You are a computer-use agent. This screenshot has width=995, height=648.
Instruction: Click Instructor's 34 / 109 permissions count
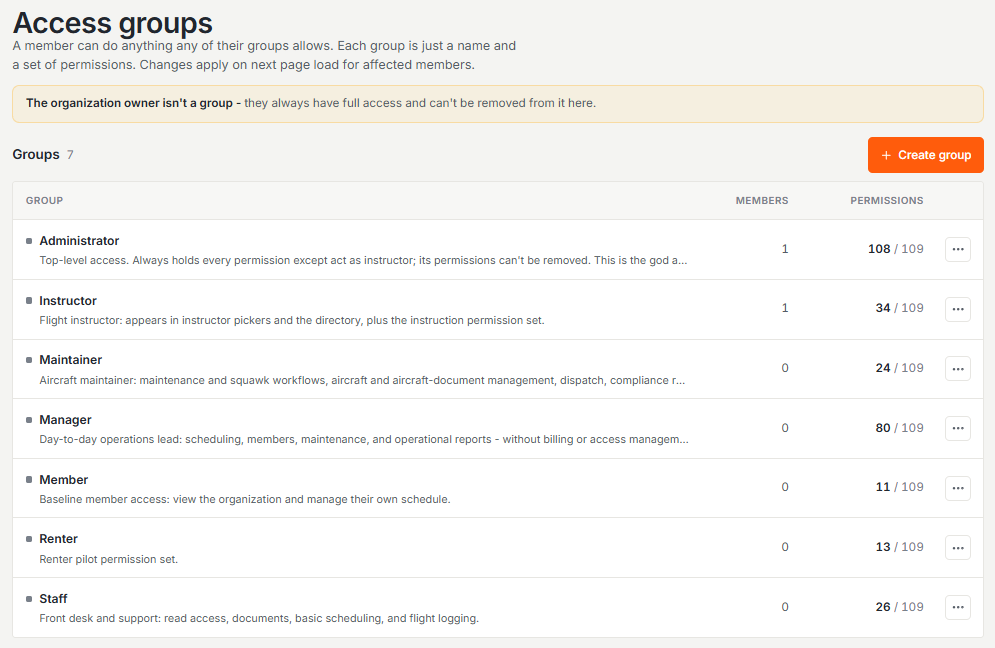[x=899, y=308]
